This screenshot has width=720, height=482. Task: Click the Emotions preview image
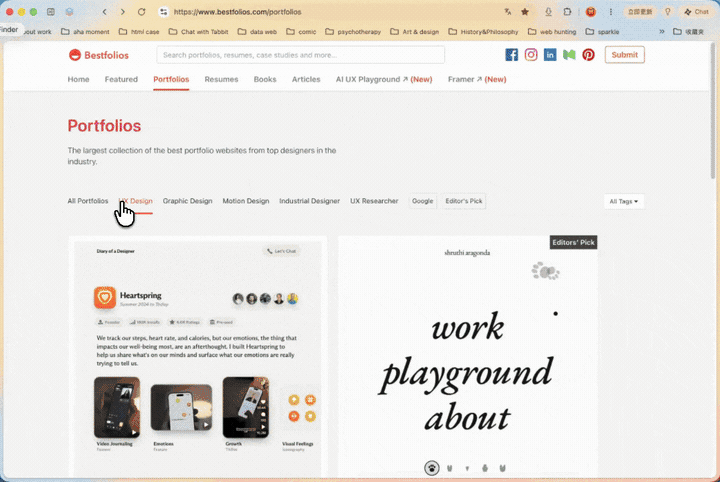pyautogui.click(x=181, y=408)
